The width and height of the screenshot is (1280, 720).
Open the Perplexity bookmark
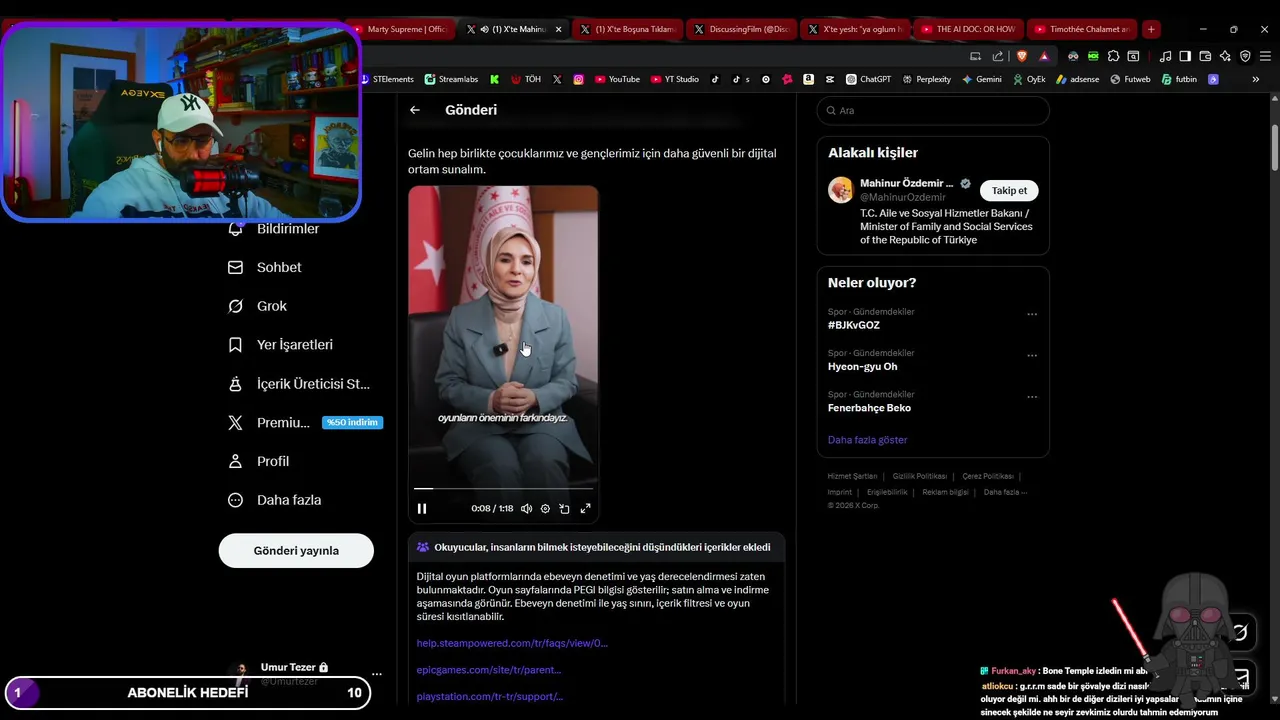click(x=927, y=79)
